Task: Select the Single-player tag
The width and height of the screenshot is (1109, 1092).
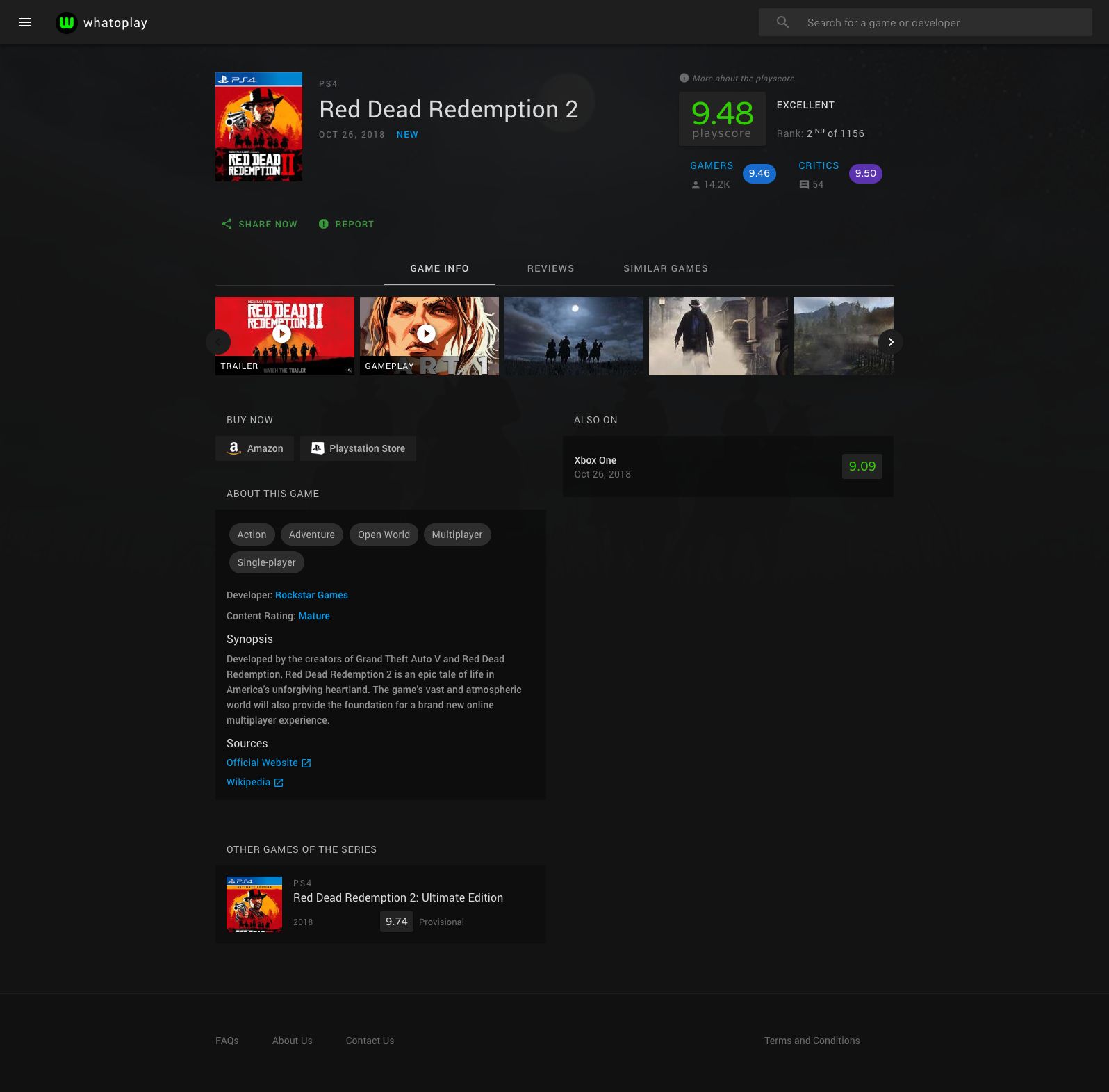Action: (267, 562)
